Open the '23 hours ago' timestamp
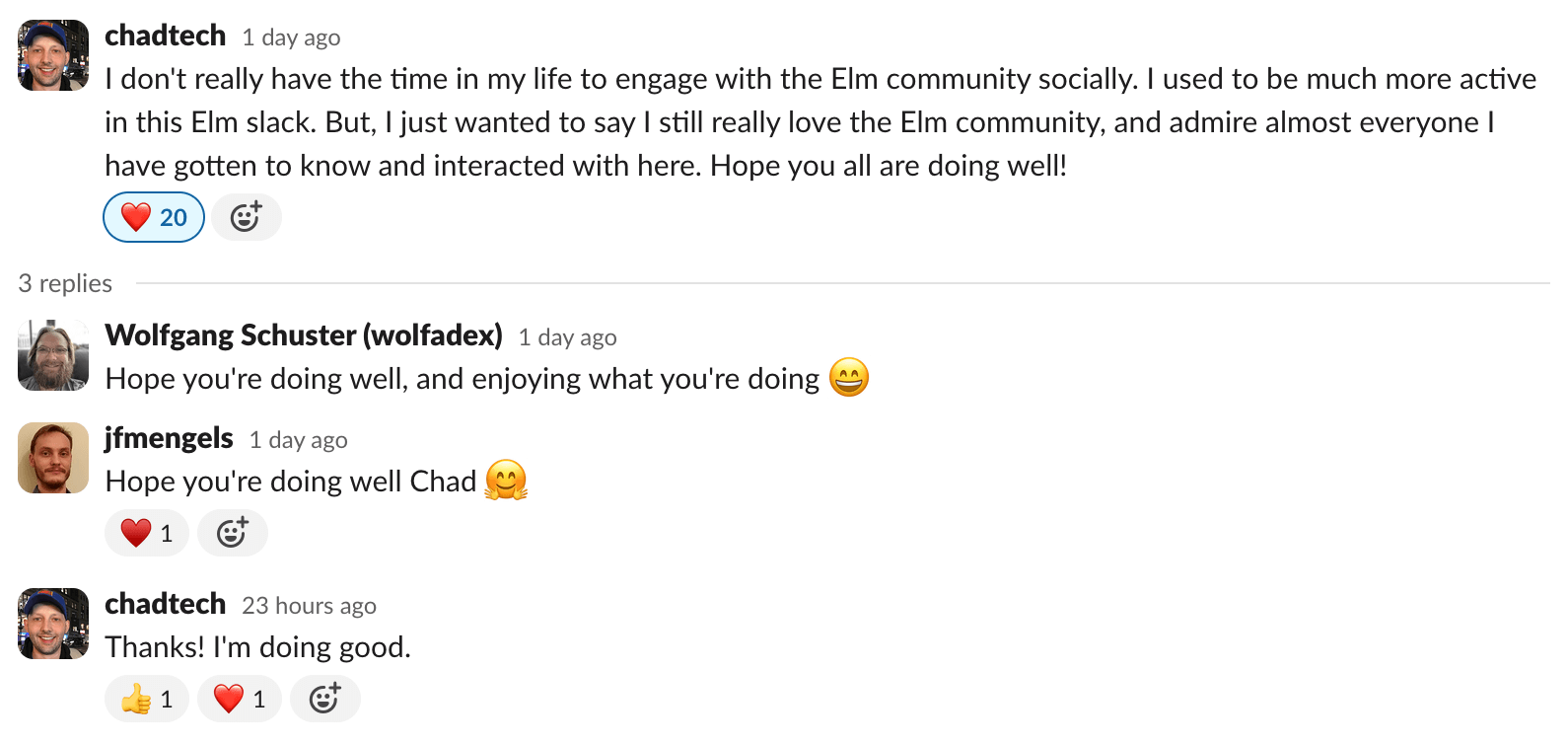Screen dimensions: 1568x744 click(310, 606)
